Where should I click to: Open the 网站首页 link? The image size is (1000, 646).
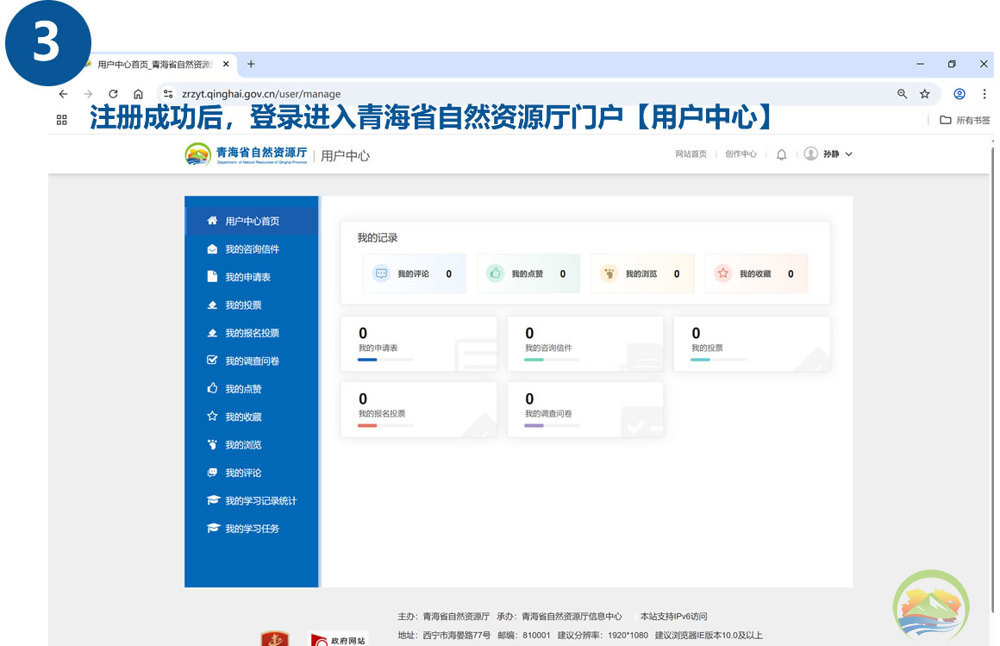(691, 154)
